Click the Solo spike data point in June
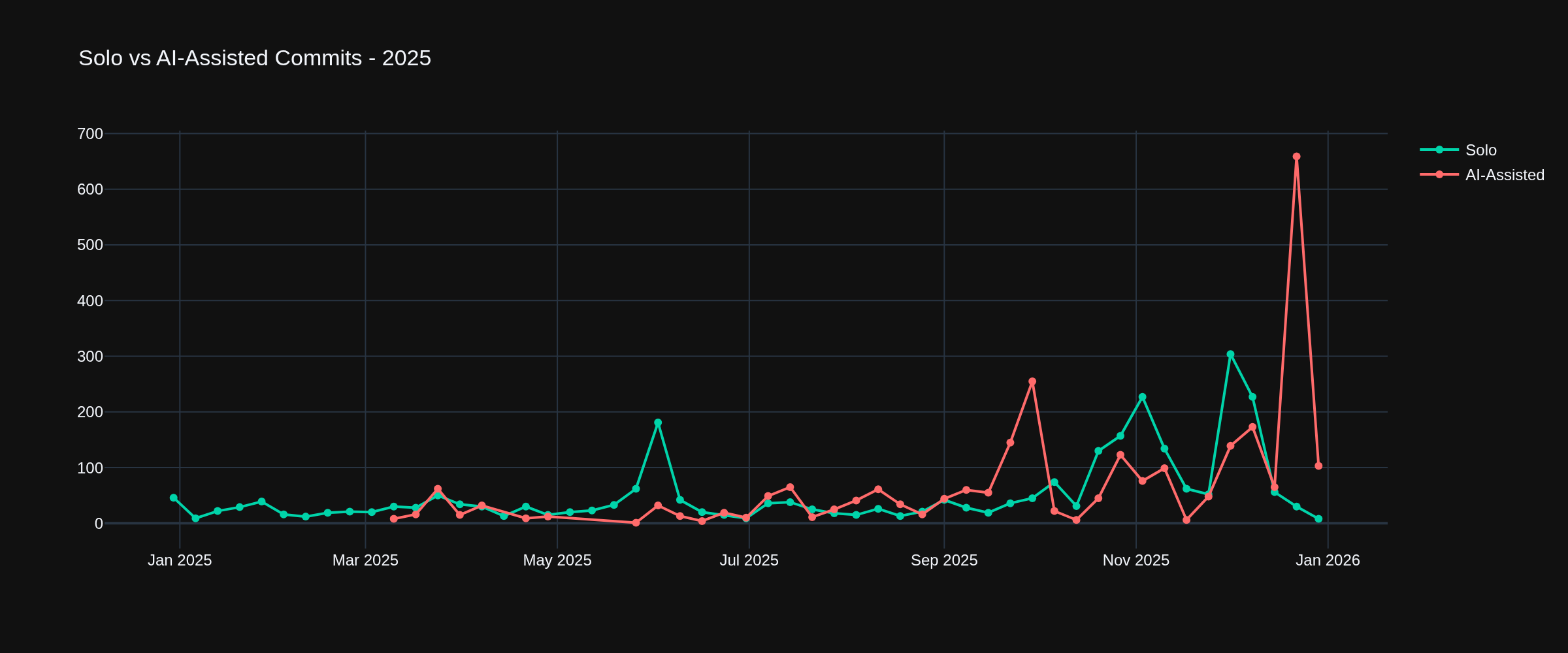1568x653 pixels. pyautogui.click(x=658, y=422)
